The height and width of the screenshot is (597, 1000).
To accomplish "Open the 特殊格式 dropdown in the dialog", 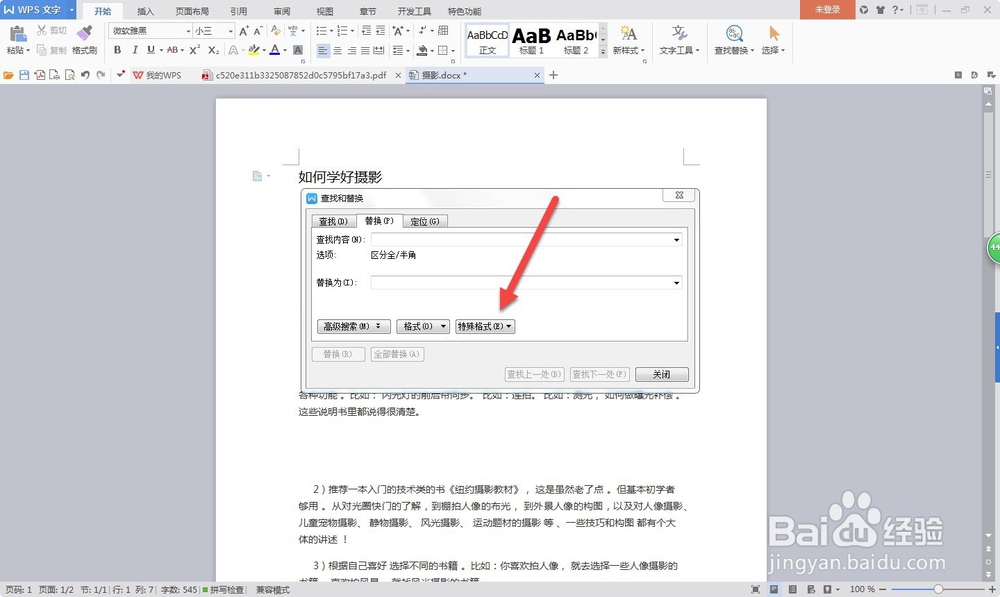I will (x=484, y=326).
